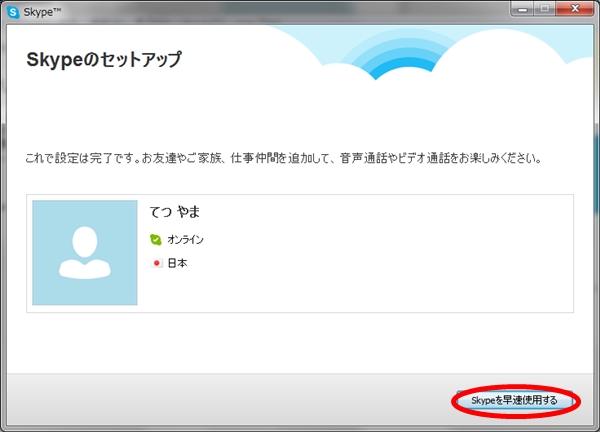Click the country text '日本'
The image size is (600, 432).
pyautogui.click(x=177, y=263)
